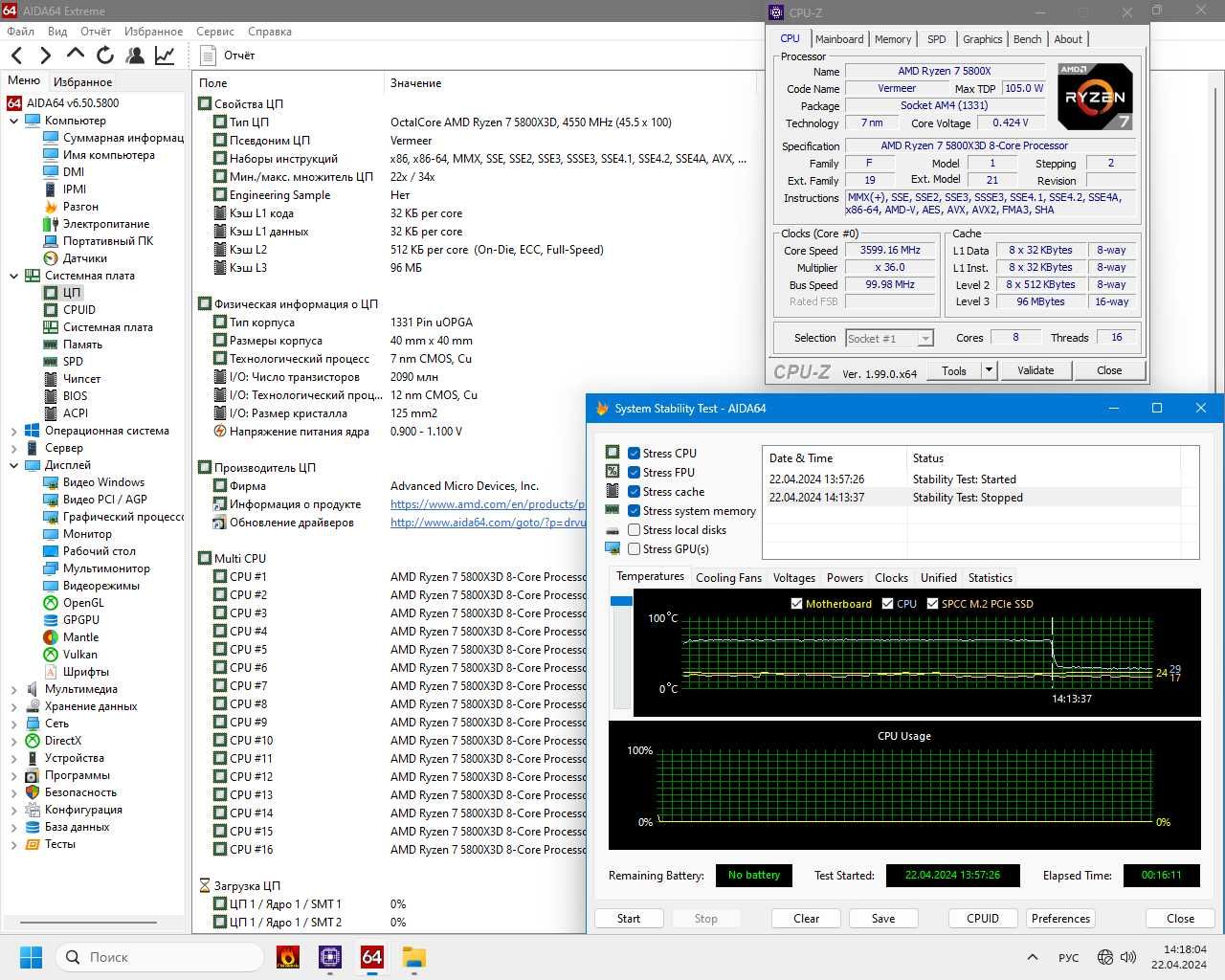
Task: Open the Файл menu
Action: 20,32
